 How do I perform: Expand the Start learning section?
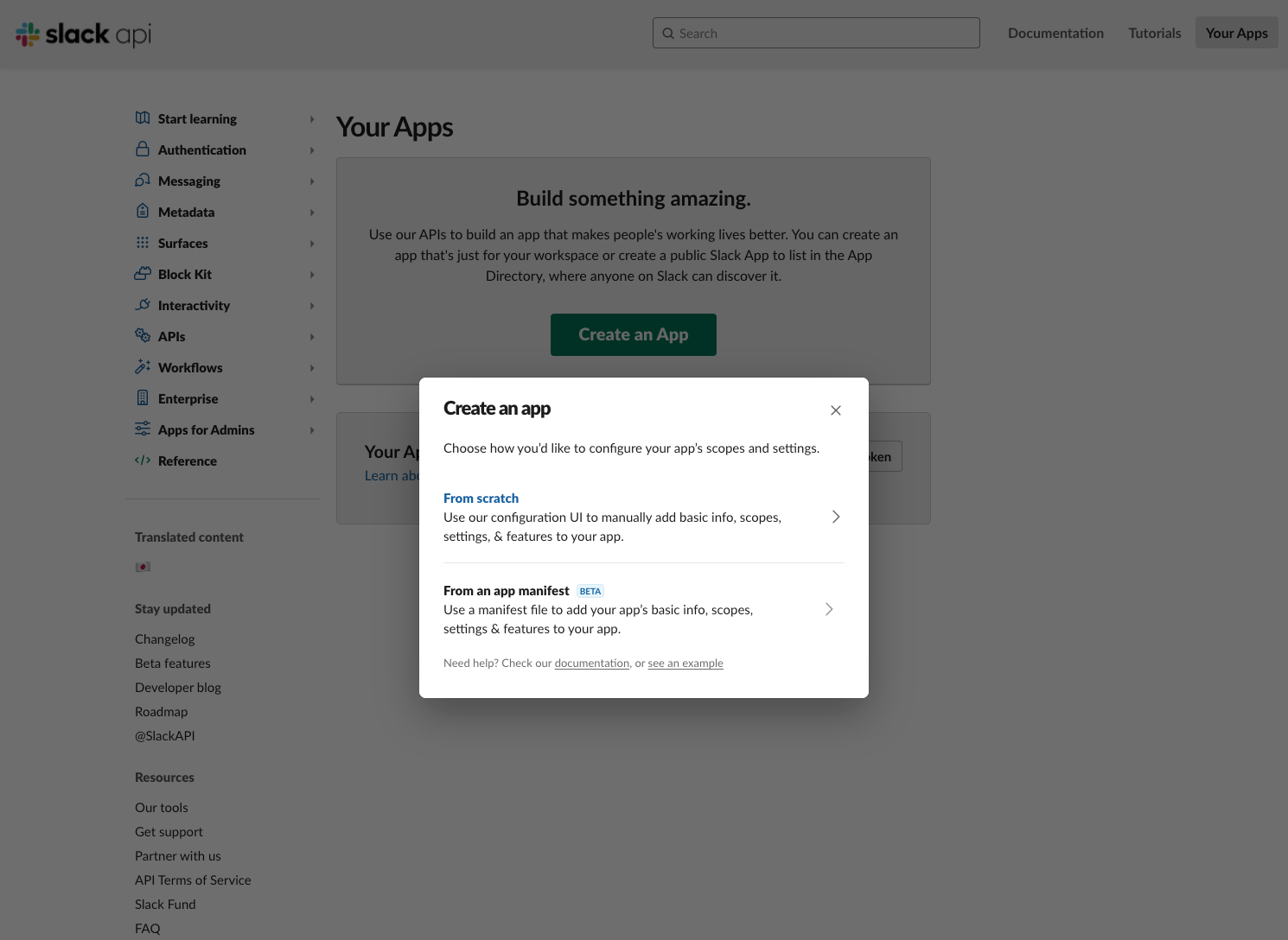click(x=312, y=119)
